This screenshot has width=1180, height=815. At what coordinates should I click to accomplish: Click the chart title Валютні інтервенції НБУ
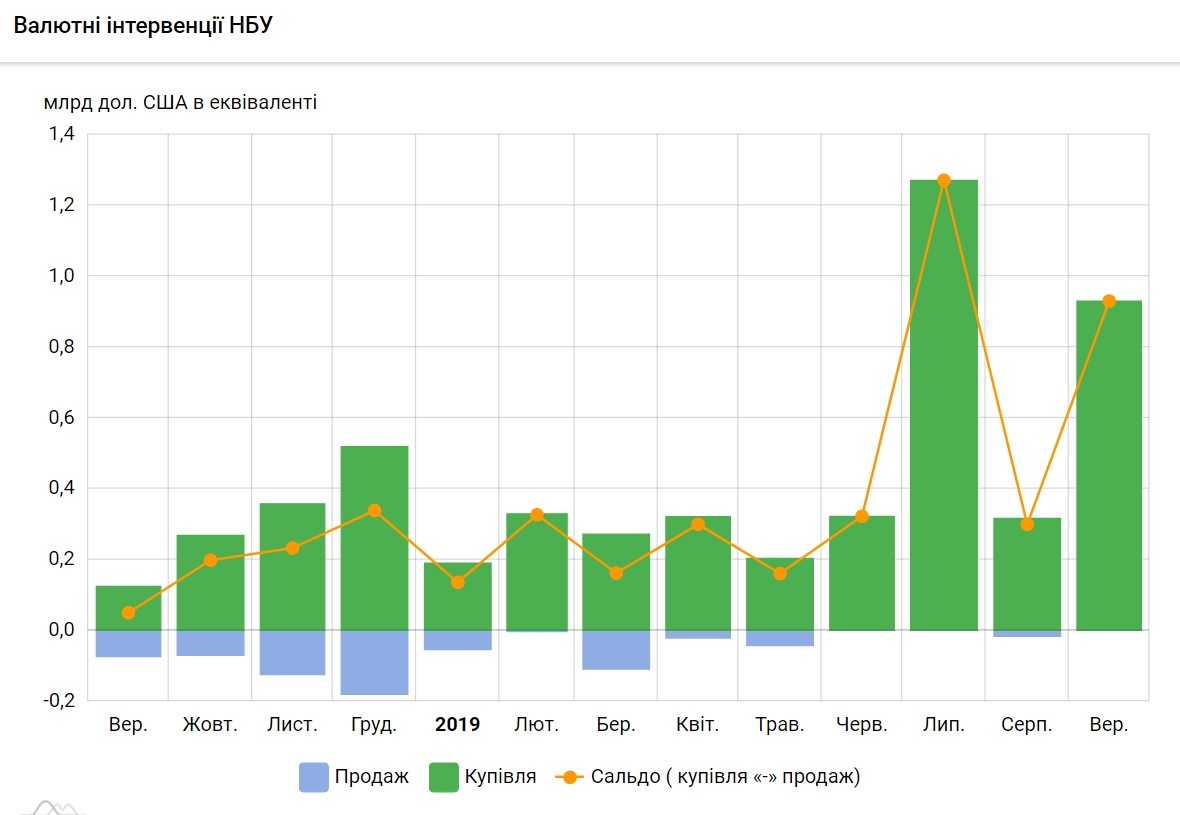pos(143,26)
